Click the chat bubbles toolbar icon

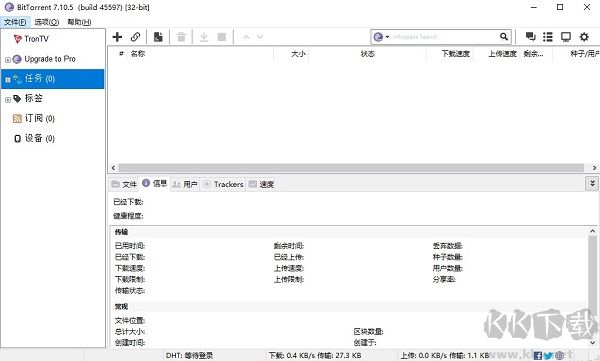coord(530,36)
